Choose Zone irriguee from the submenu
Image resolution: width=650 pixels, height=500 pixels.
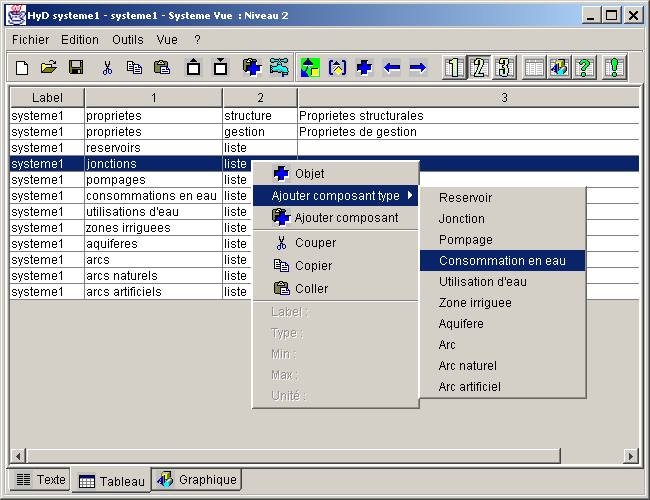click(502, 303)
